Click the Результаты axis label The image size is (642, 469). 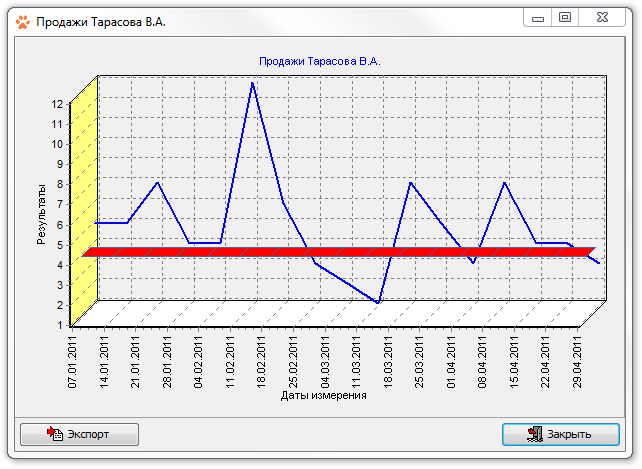[x=41, y=214]
